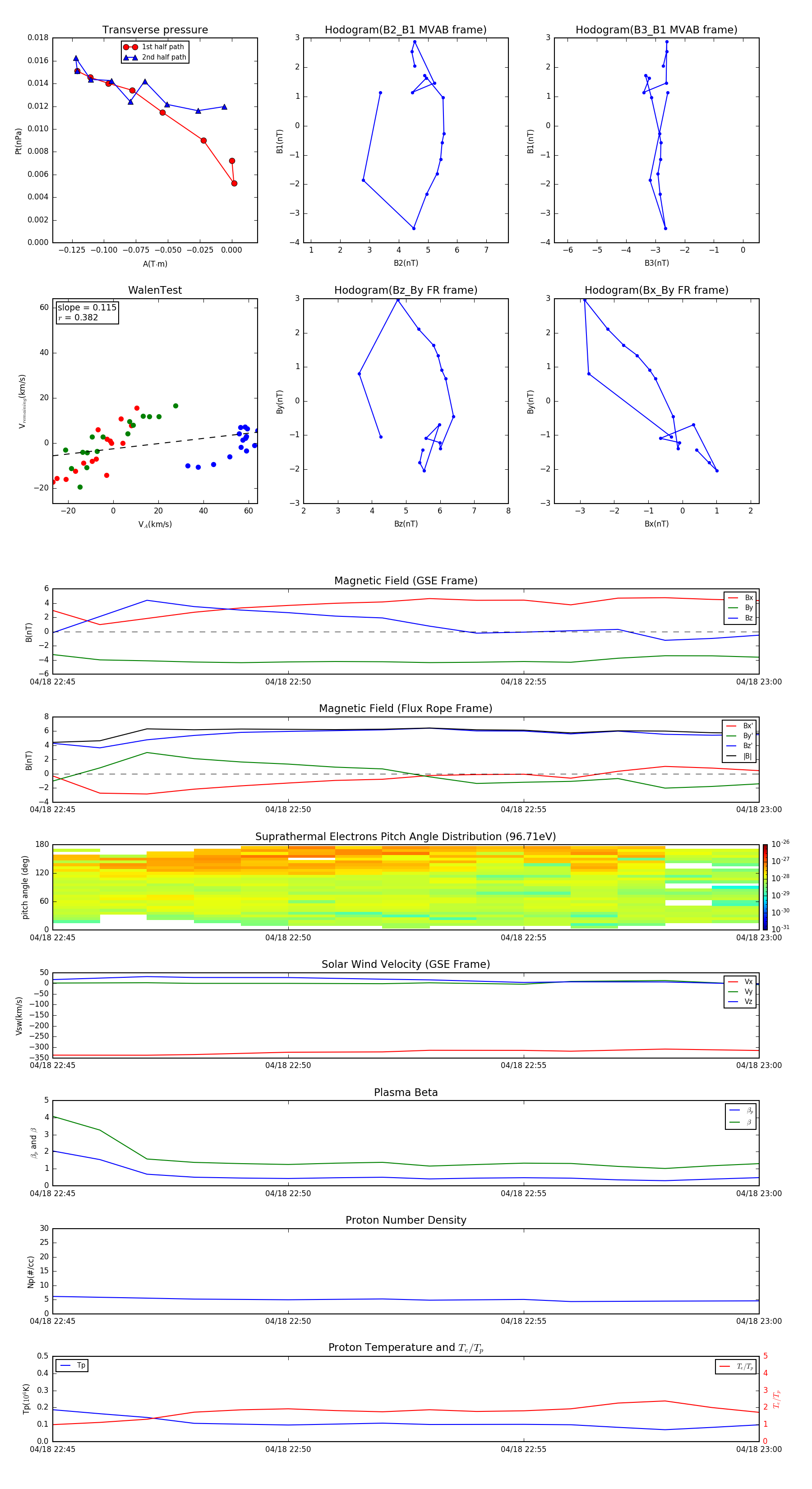
Task: Click the "Proton Temperature and Te/Tp" title
Action: coord(406,1348)
